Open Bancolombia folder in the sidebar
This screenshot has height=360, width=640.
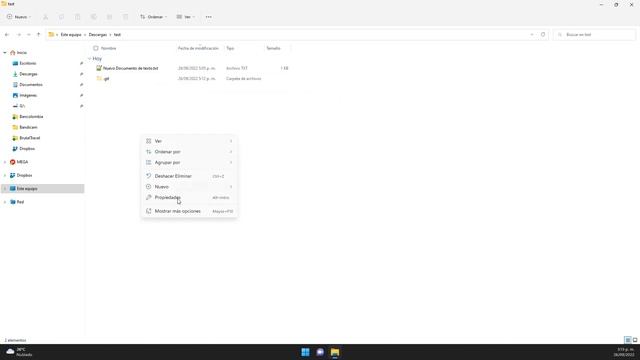pyautogui.click(x=31, y=117)
